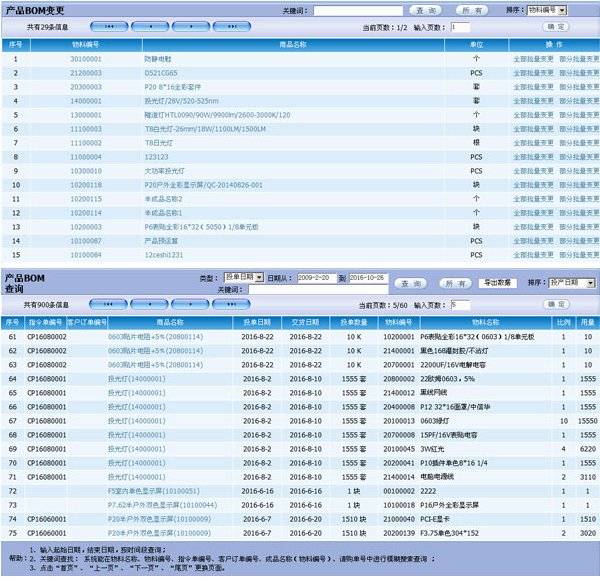This screenshot has height=580, width=600.
Task: Go to previous page in 产品BOM查询 pager
Action: 148,304
